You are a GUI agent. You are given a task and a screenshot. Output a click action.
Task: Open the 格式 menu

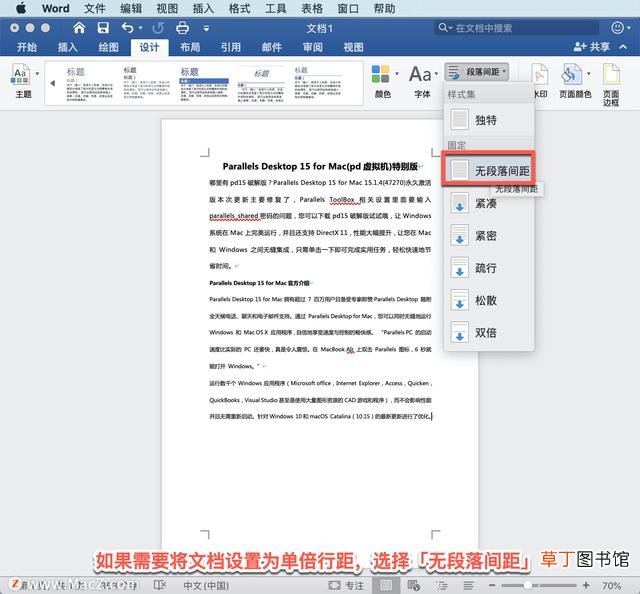click(x=239, y=8)
